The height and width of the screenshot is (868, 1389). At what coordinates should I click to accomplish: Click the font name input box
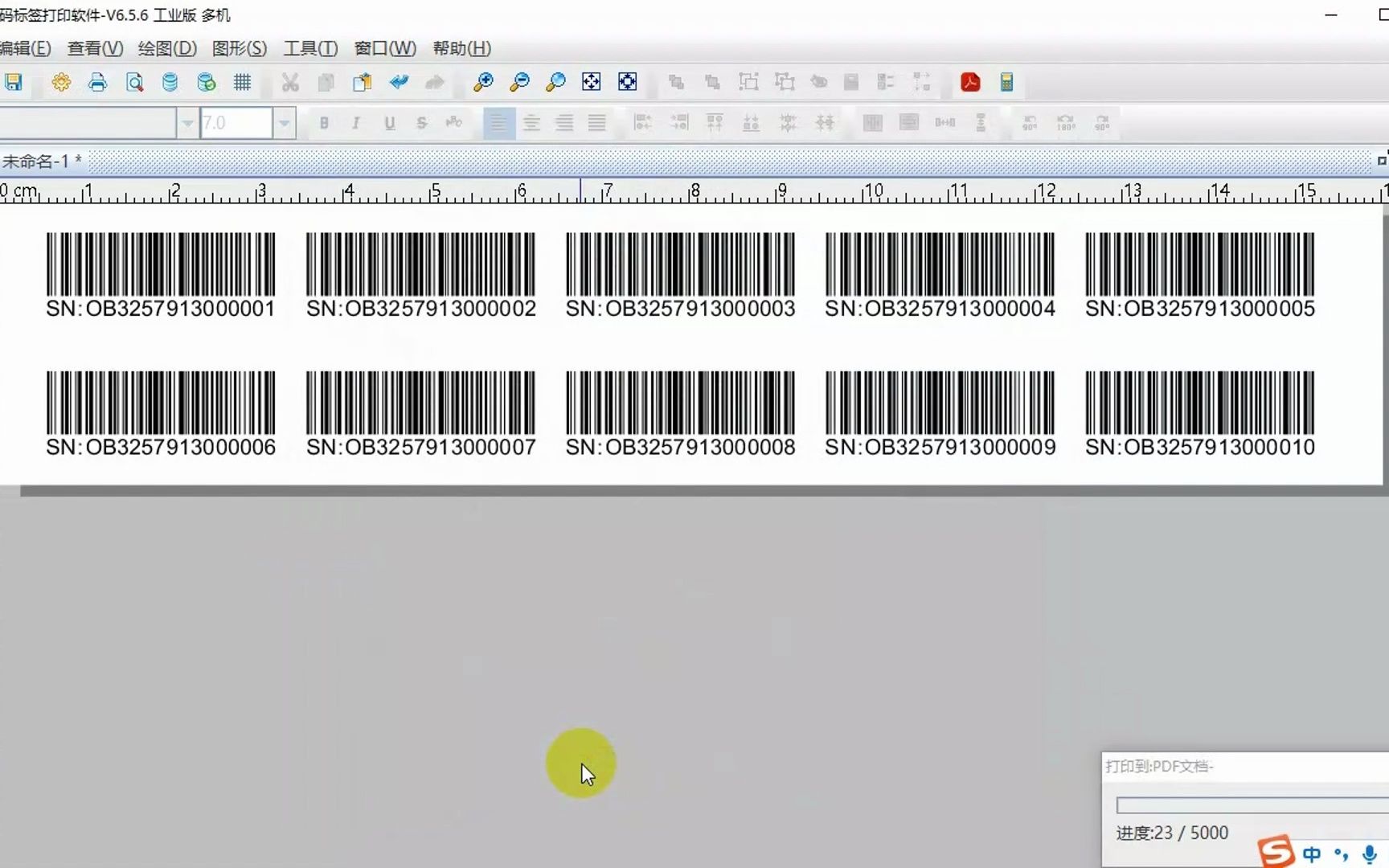click(x=87, y=123)
